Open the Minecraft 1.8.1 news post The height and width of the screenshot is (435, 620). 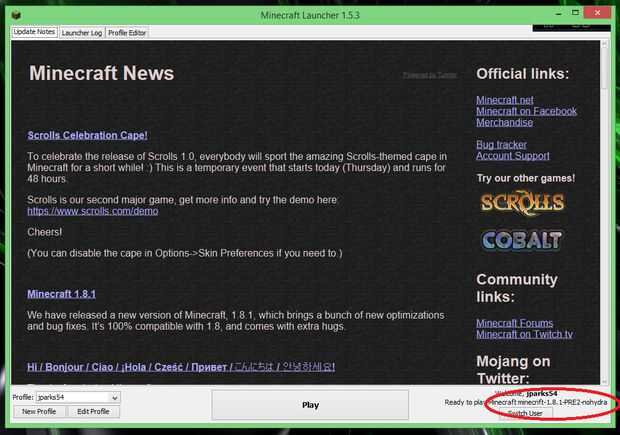(x=61, y=294)
